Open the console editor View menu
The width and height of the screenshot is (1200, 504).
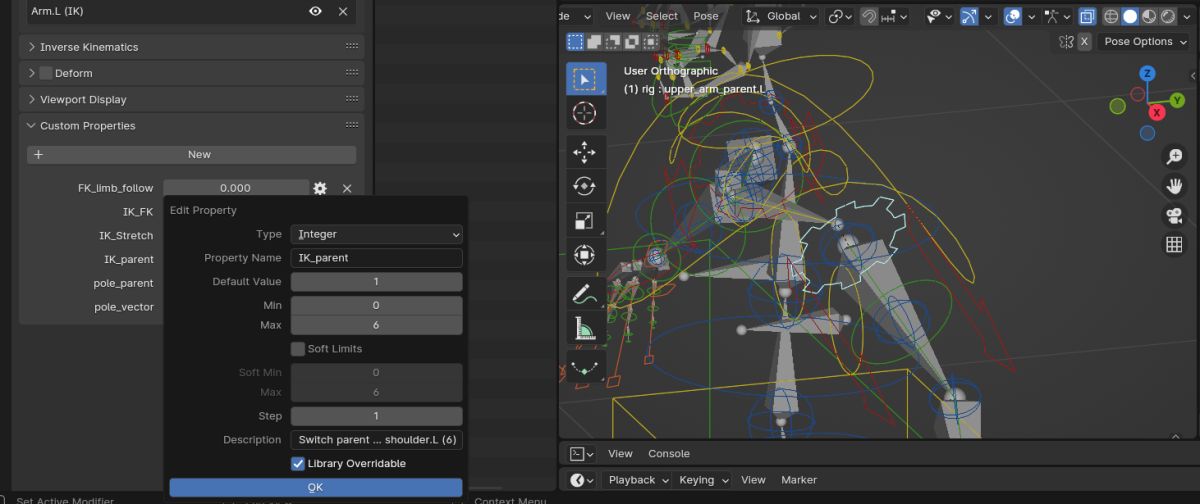[620, 454]
